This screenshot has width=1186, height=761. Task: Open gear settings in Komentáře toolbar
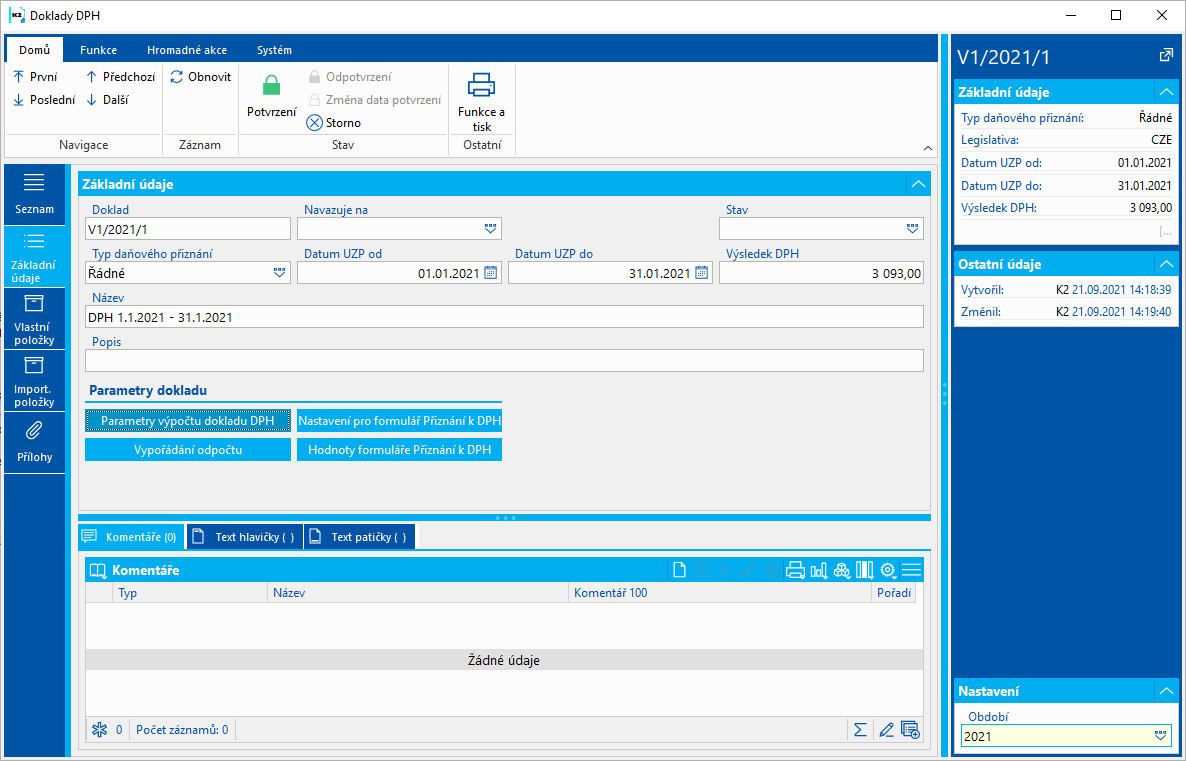pos(888,570)
